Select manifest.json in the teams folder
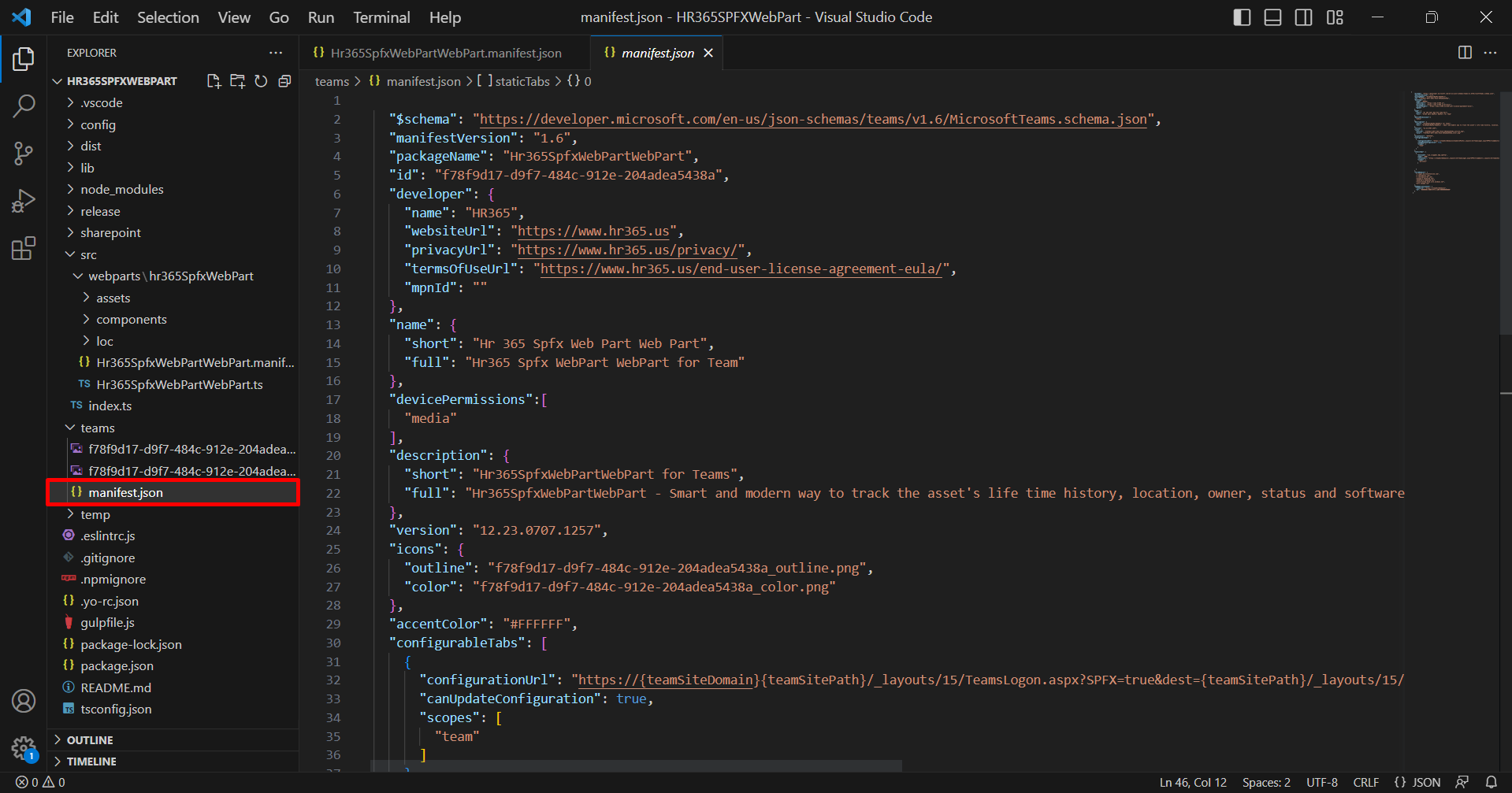 (173, 492)
